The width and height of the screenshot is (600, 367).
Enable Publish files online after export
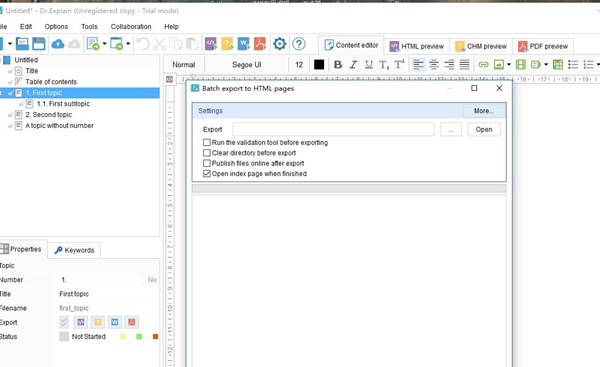click(207, 163)
